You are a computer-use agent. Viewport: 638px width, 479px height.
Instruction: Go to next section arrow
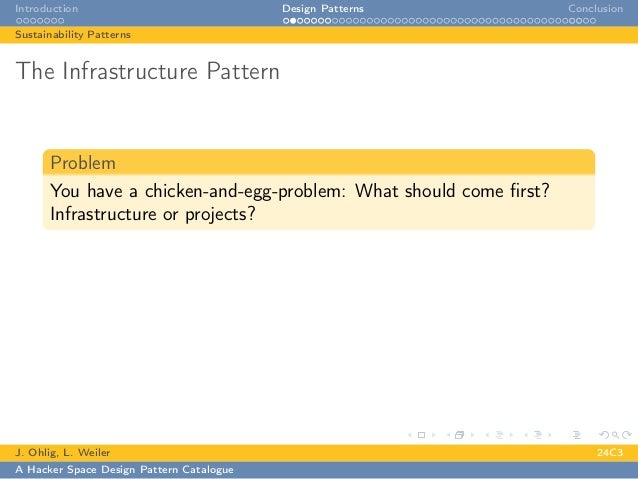click(x=550, y=435)
